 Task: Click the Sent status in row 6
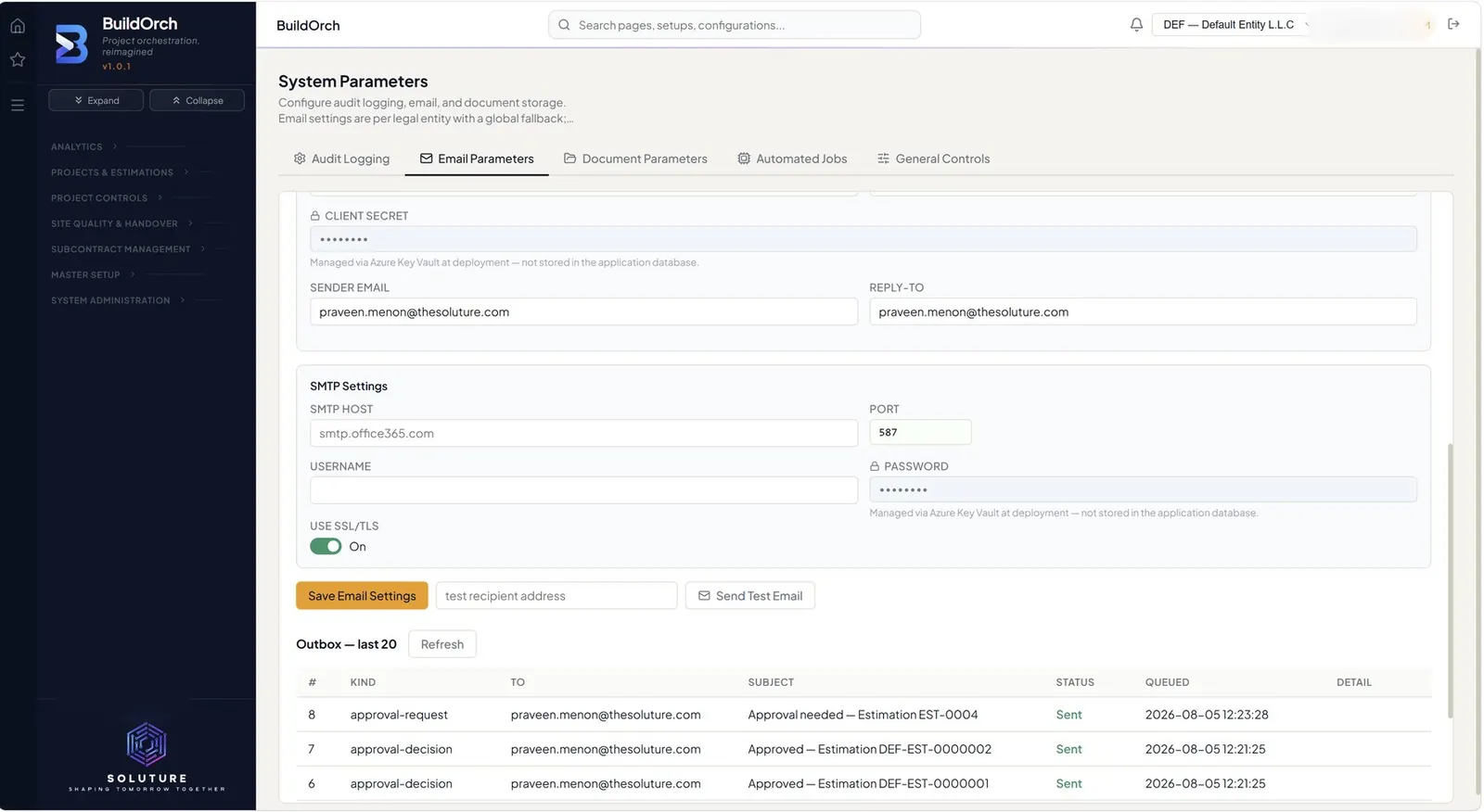(1068, 783)
